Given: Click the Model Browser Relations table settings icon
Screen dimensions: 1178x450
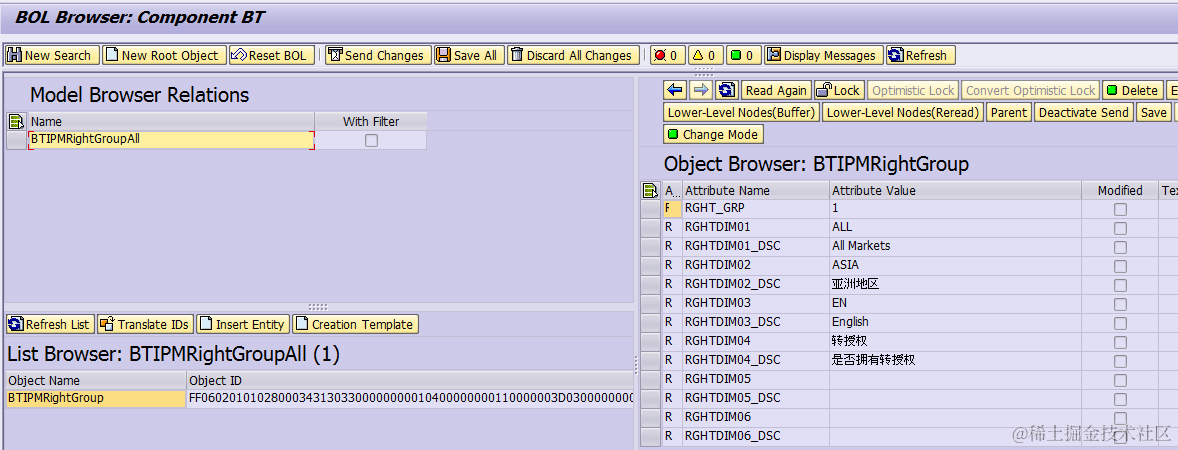Looking at the screenshot, I should point(17,121).
